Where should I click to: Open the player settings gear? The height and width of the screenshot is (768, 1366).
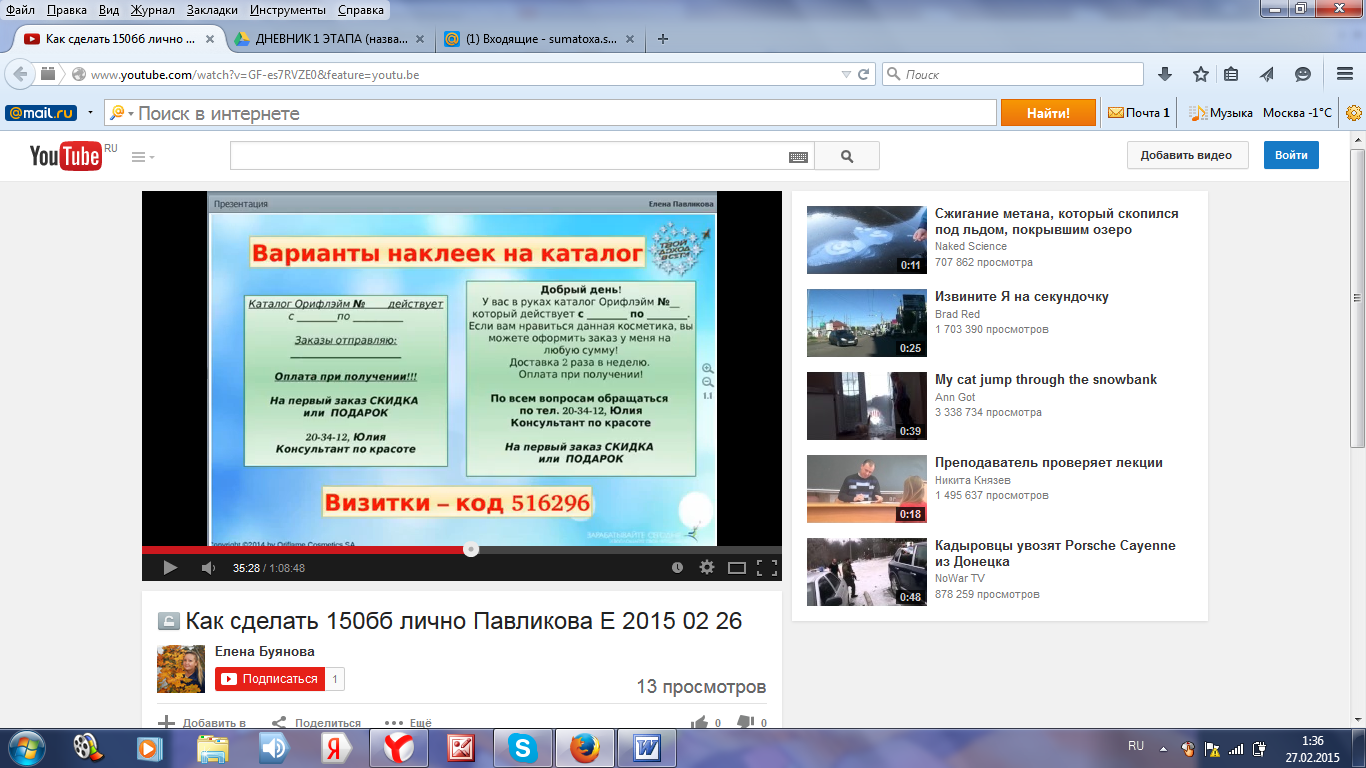pos(707,567)
